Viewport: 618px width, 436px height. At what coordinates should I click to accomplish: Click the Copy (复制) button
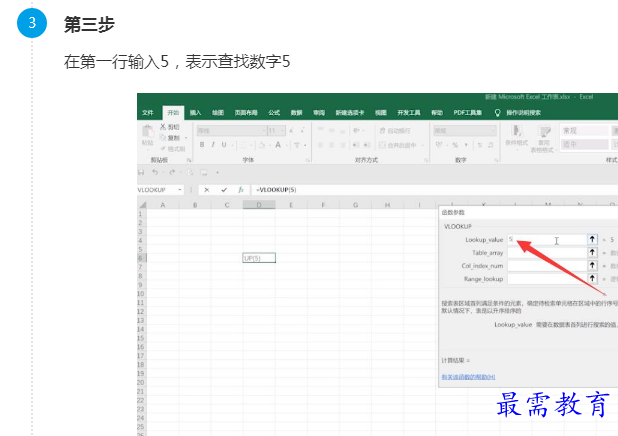click(x=170, y=138)
